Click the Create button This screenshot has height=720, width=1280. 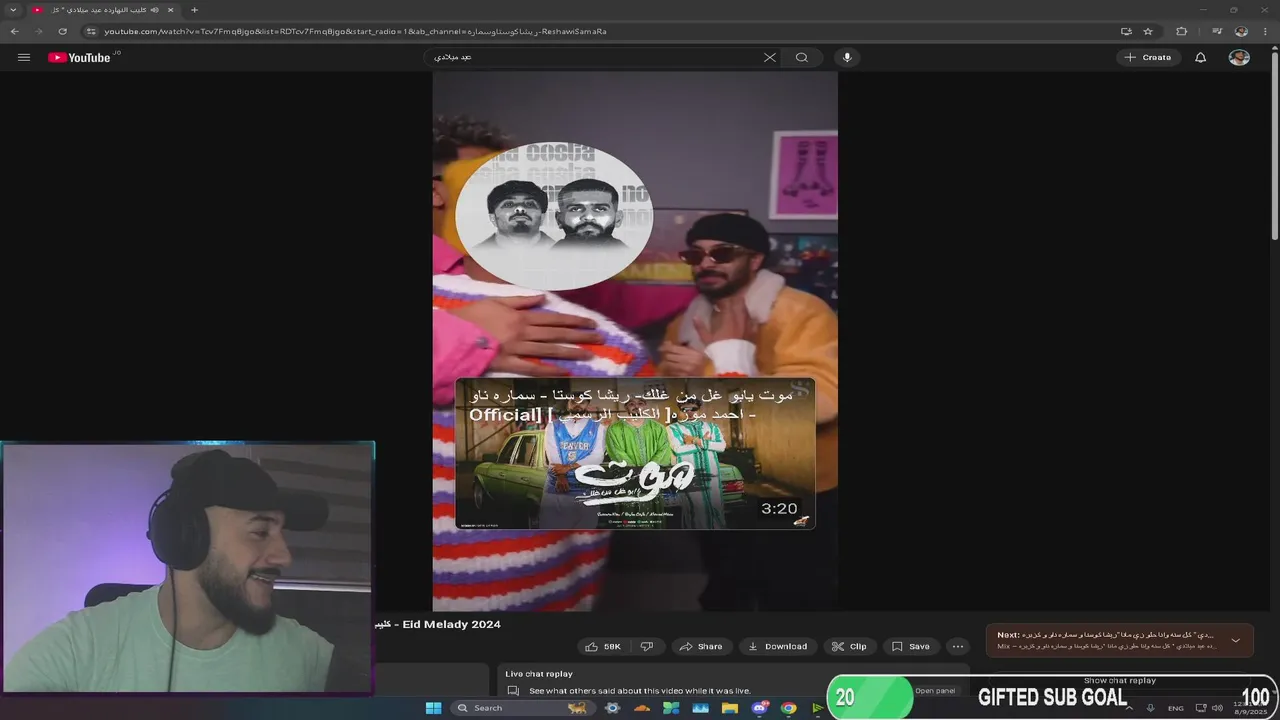[1147, 57]
